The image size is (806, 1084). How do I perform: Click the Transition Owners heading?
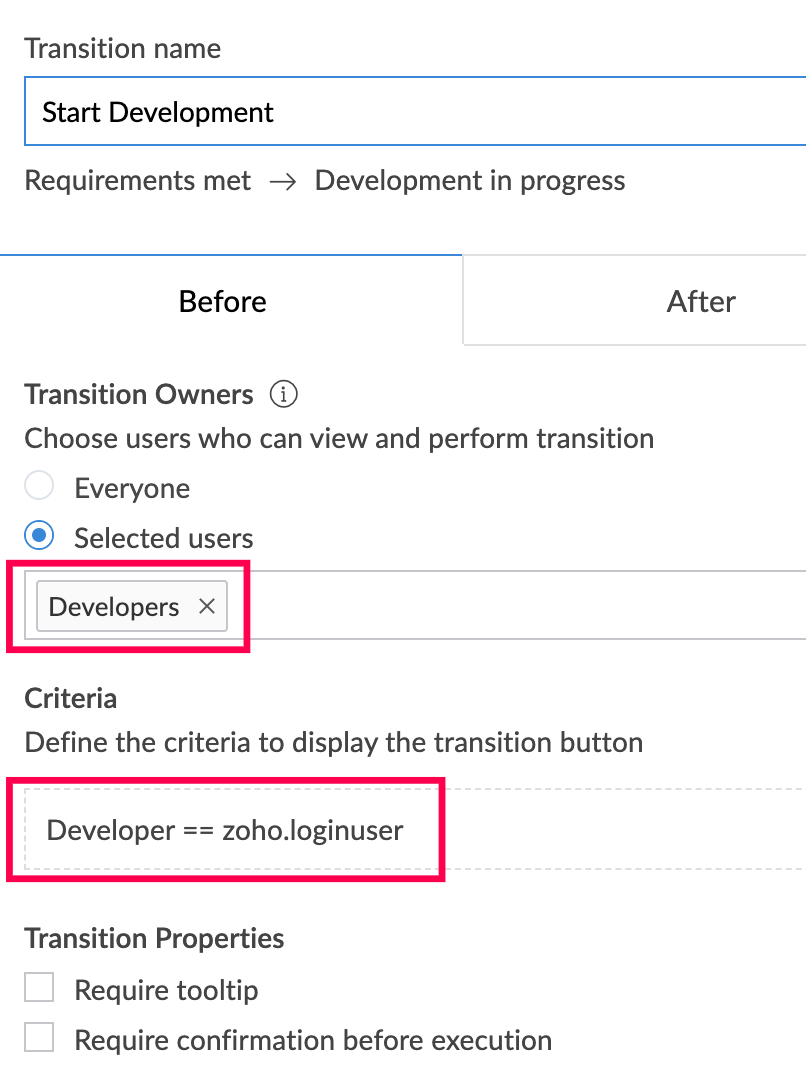[139, 395]
